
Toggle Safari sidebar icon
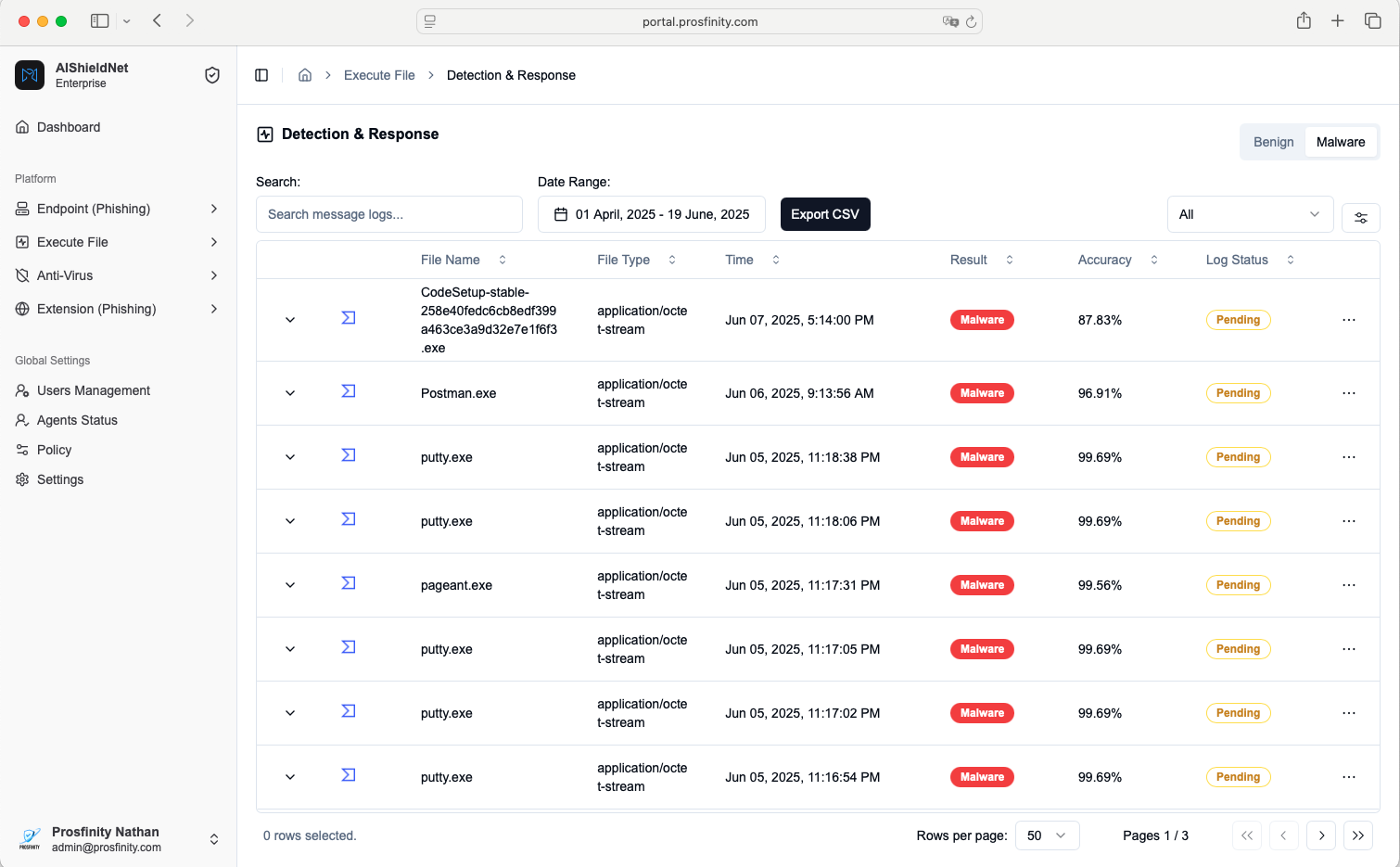100,20
